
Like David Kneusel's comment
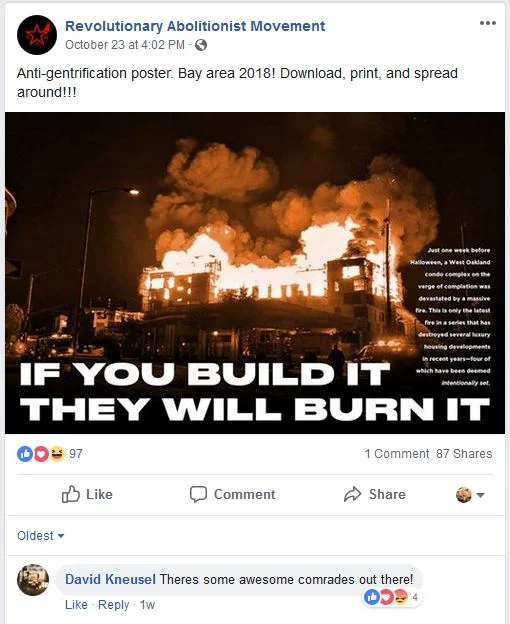click(x=76, y=604)
